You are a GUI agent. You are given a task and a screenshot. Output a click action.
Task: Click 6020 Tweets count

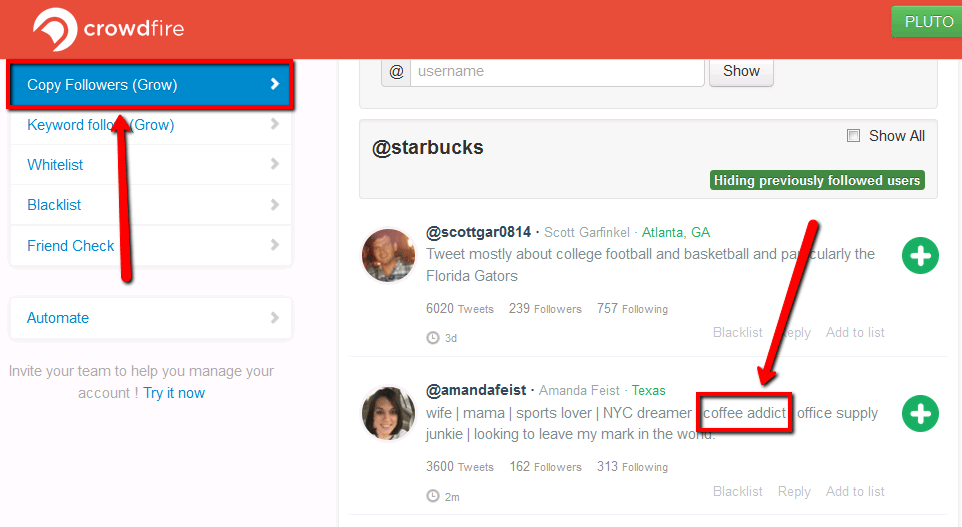460,309
